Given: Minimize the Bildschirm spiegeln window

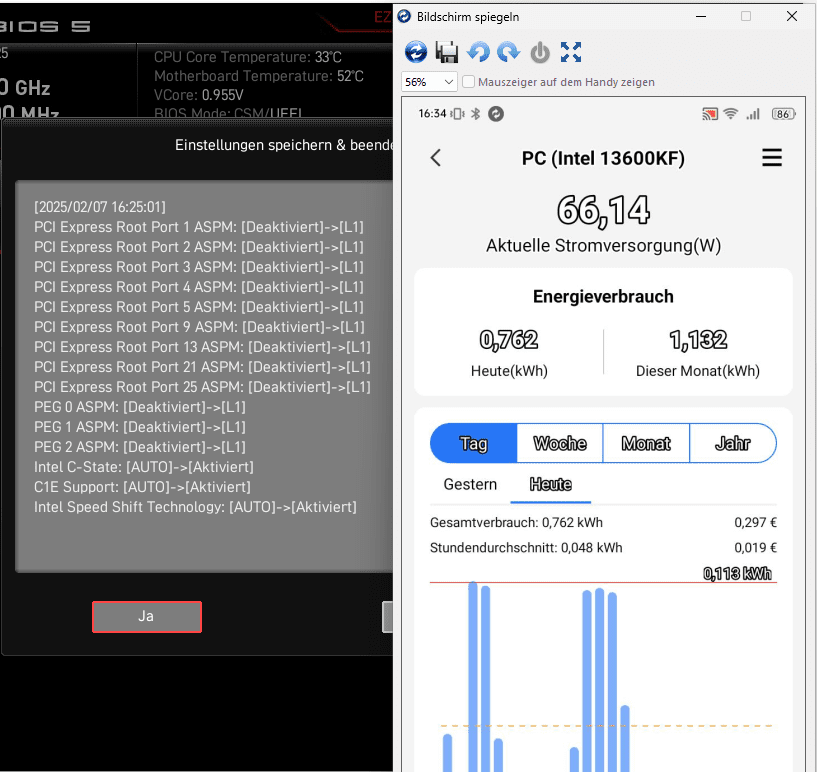Looking at the screenshot, I should point(701,17).
